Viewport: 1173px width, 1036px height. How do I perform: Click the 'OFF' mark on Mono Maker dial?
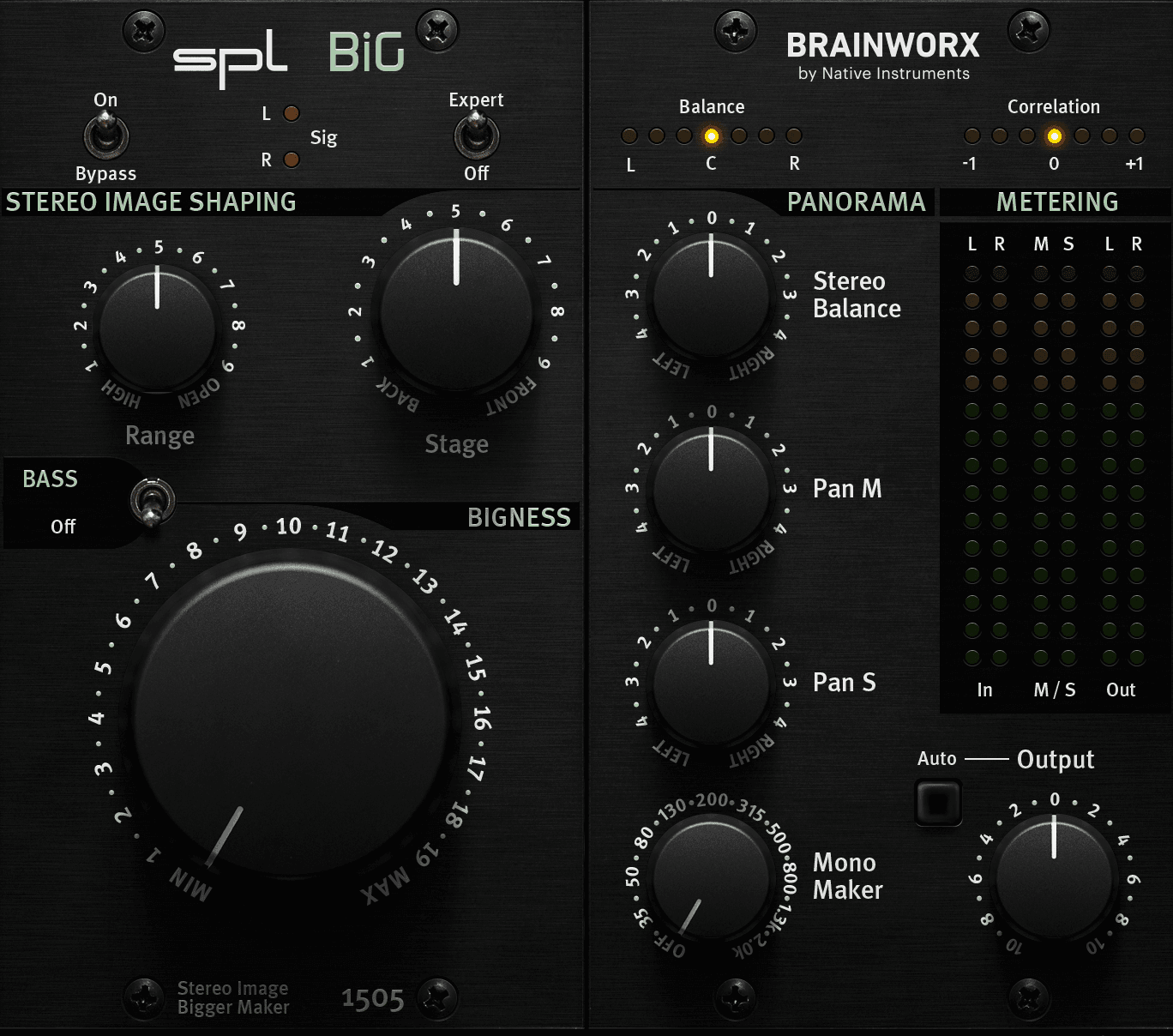(670, 947)
